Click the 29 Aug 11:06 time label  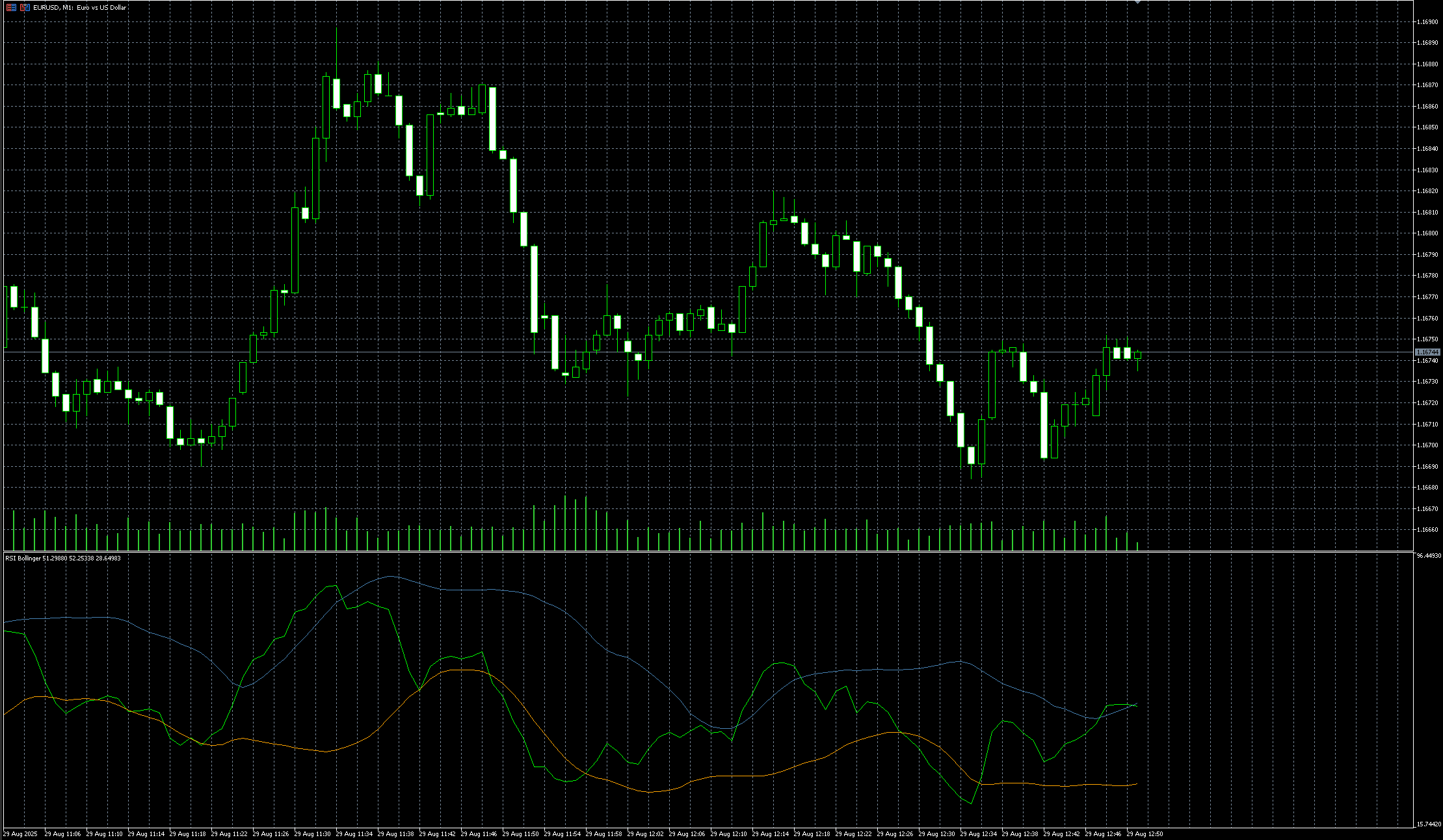(x=62, y=833)
